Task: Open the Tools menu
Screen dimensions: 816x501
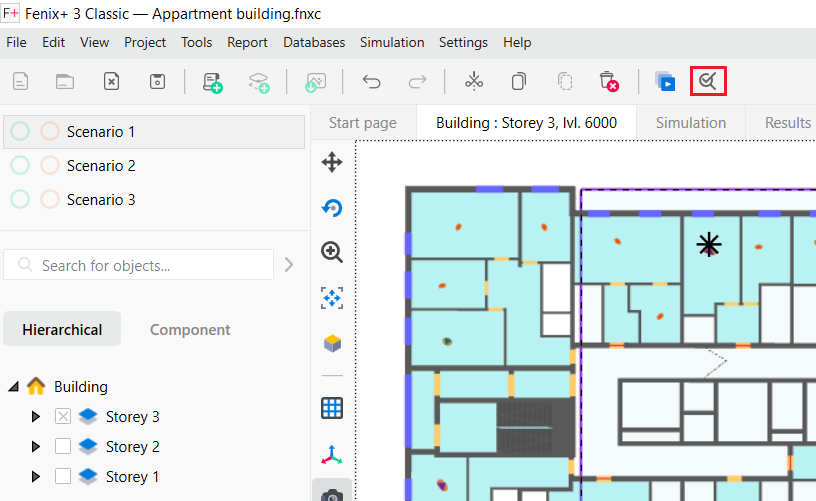Action: coord(196,43)
